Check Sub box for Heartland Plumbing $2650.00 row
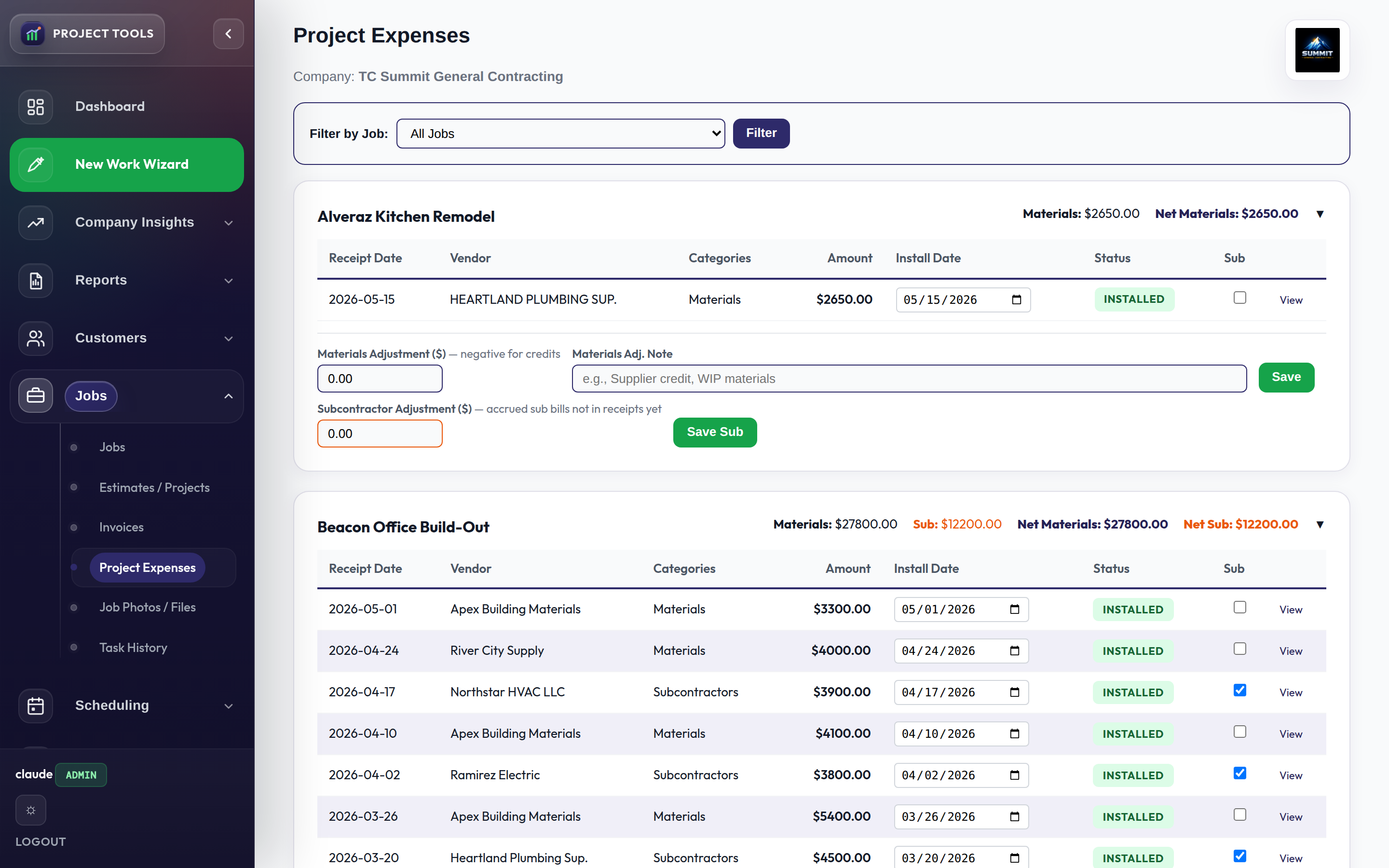 pyautogui.click(x=1240, y=298)
